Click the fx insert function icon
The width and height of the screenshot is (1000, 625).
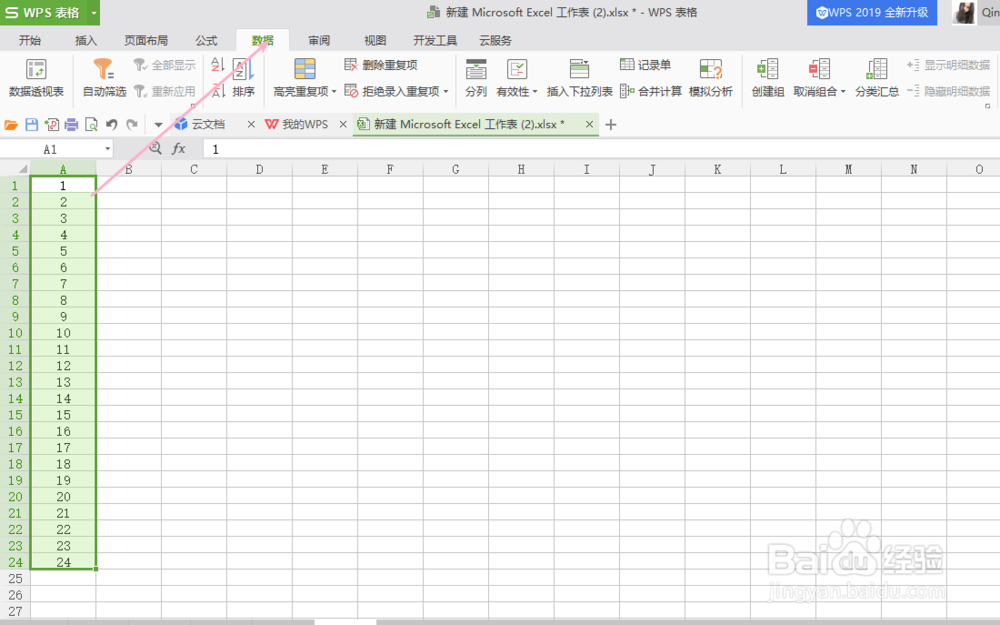click(179, 149)
